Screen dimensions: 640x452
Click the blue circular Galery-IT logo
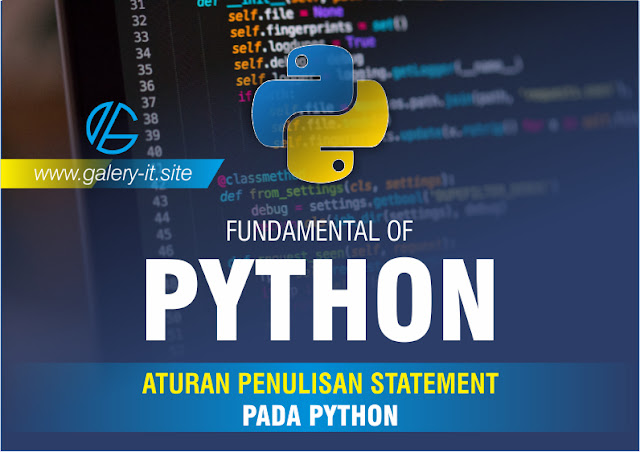point(112,128)
